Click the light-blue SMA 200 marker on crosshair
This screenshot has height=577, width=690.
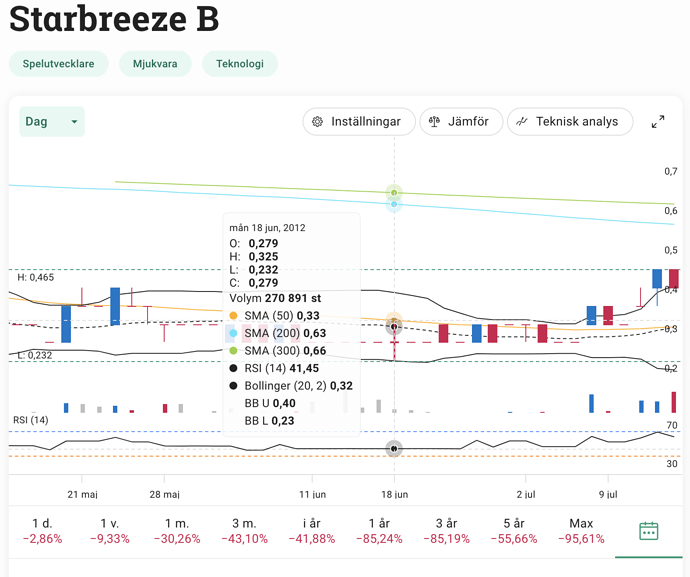(394, 205)
